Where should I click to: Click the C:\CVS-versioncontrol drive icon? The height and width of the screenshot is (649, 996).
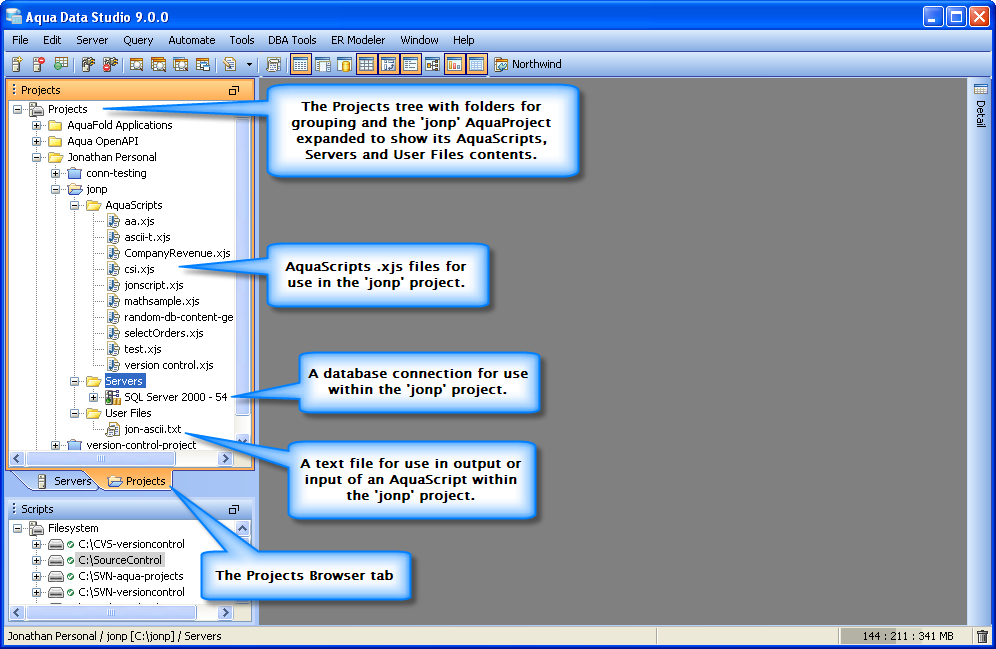56,544
